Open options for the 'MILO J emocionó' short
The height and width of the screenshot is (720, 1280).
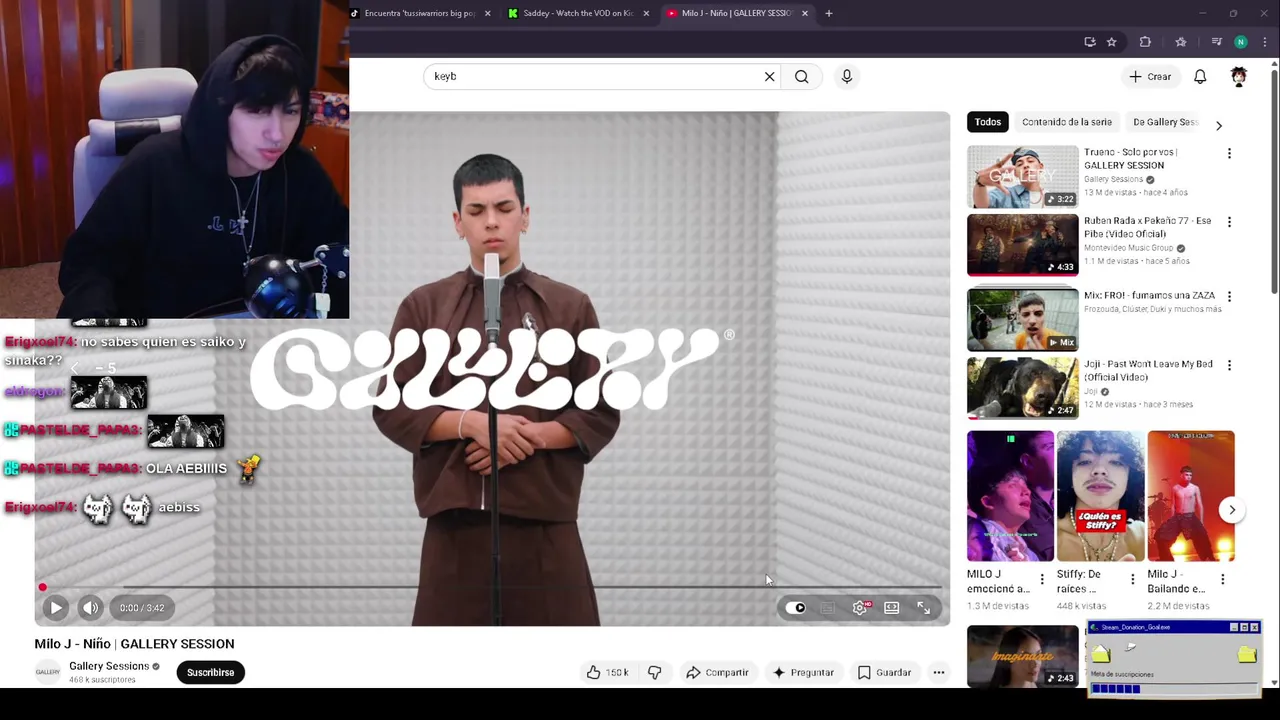point(1042,579)
